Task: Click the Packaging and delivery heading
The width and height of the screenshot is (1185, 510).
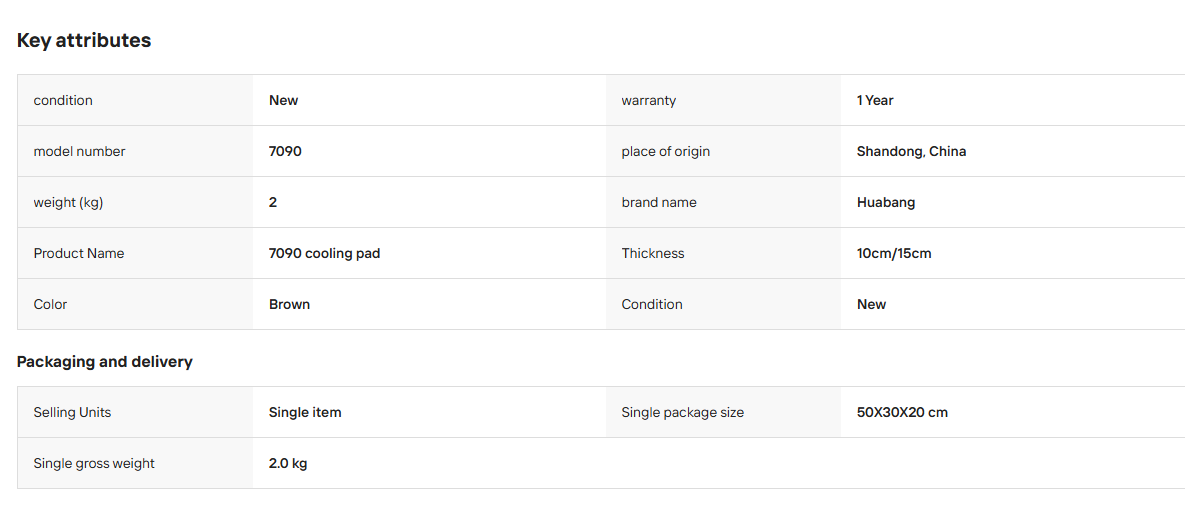Action: [104, 362]
